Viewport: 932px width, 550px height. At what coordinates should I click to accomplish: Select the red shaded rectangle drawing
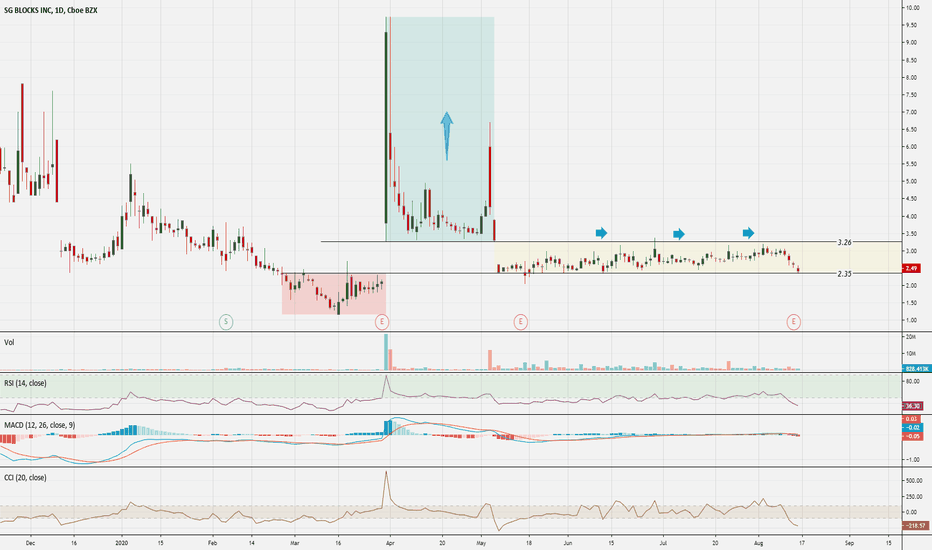pos(333,294)
